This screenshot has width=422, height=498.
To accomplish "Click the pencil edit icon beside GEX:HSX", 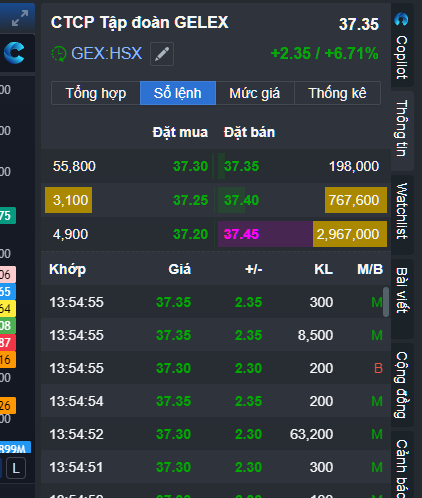I will (162, 54).
